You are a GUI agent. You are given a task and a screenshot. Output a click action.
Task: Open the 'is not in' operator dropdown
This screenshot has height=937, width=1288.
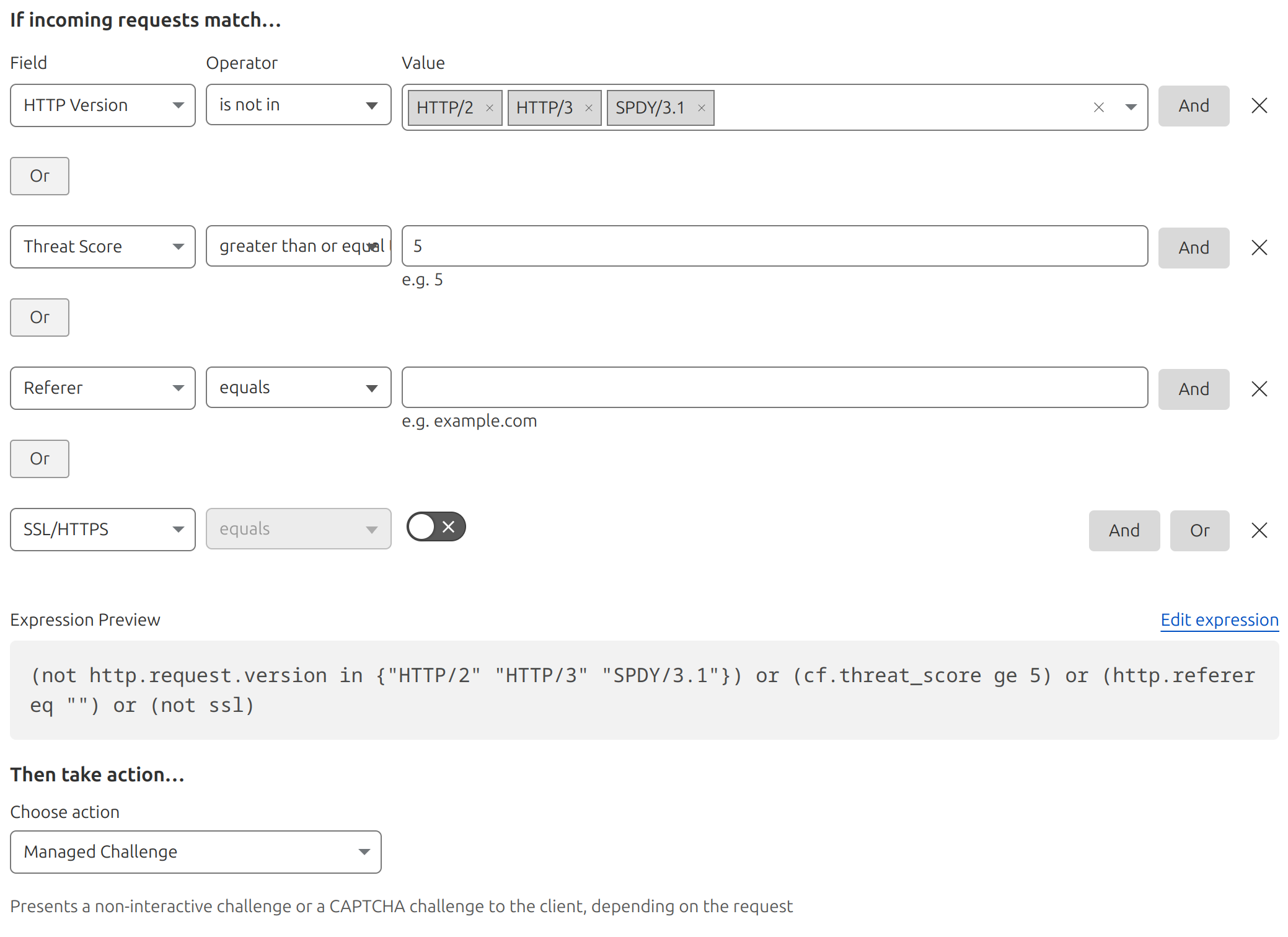click(298, 105)
